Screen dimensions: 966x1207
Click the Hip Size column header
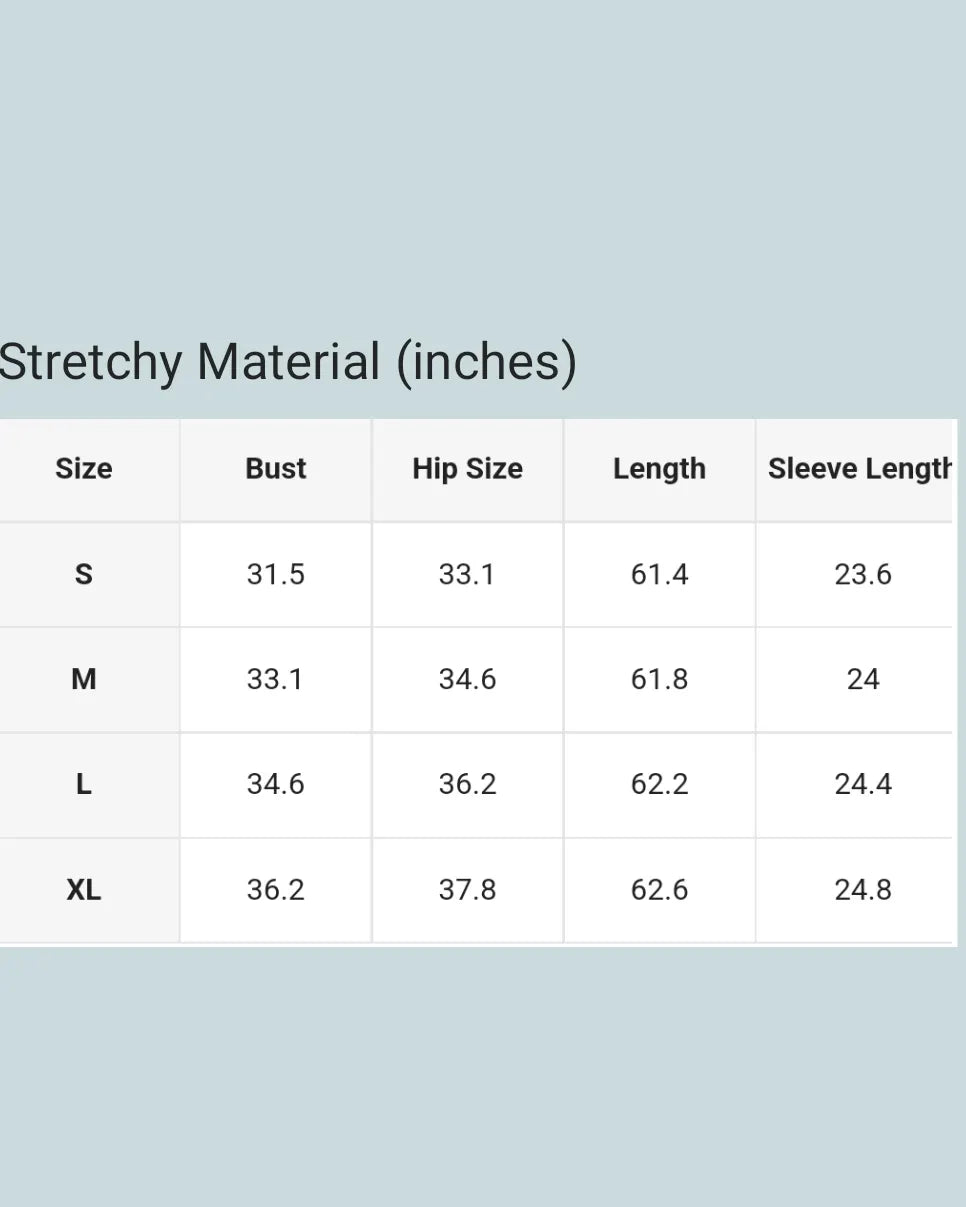click(x=468, y=469)
